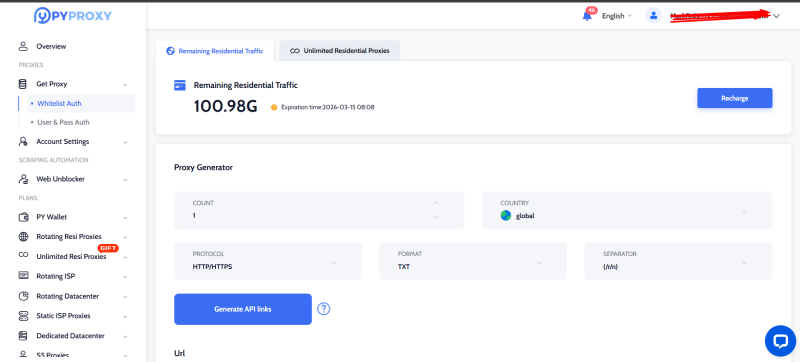This screenshot has height=362, width=800.
Task: Click the Unlimited Resi Proxies infinity icon
Action: coord(23,256)
